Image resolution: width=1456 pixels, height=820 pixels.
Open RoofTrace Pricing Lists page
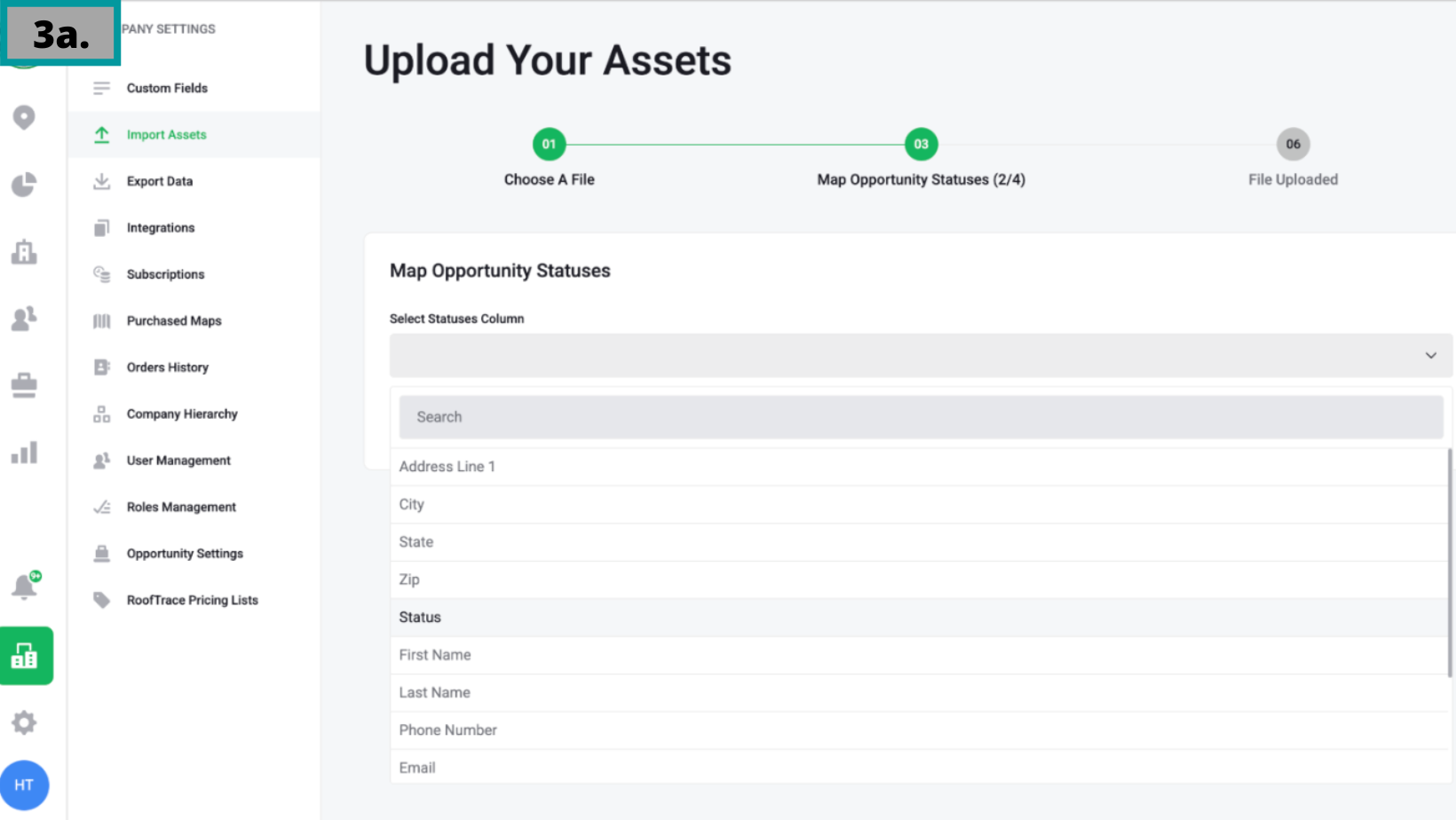click(193, 601)
